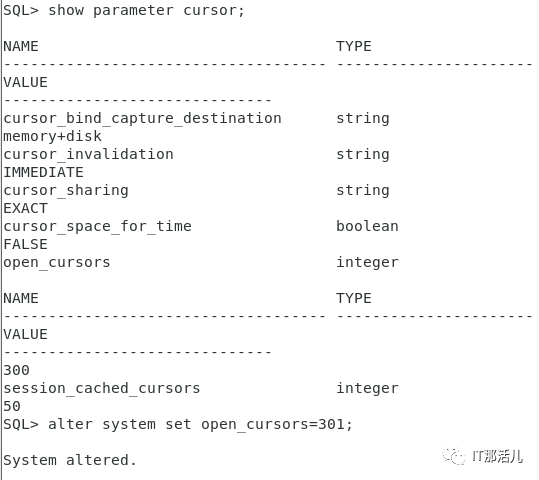Click the IT那活儿 watermark text

pos(497,456)
